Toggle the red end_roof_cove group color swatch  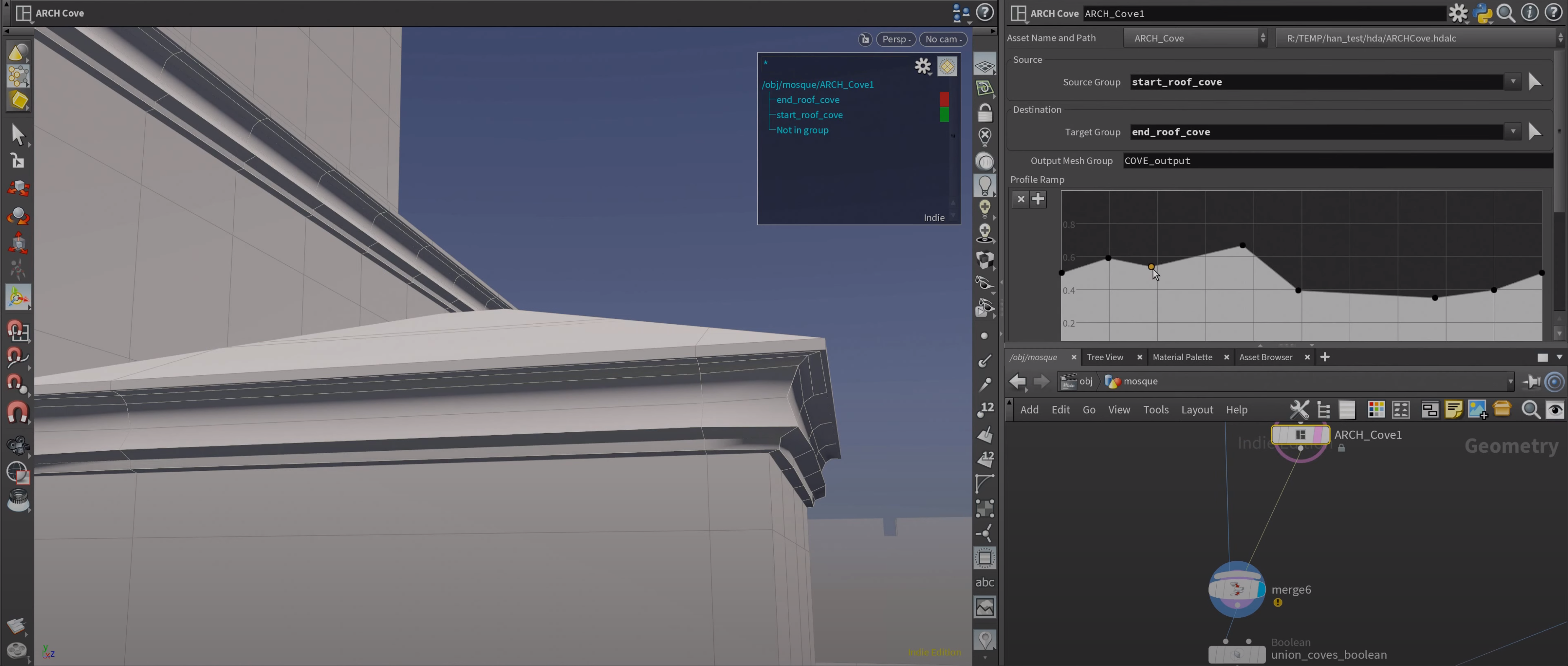(943, 99)
